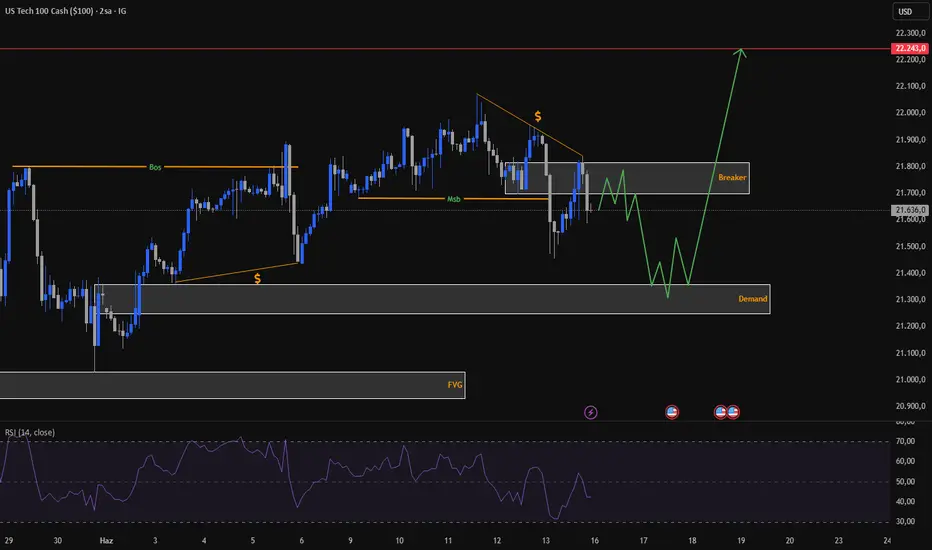Select the orange $ marker near the upper trendline
The height and width of the screenshot is (550, 932).
pos(538,116)
